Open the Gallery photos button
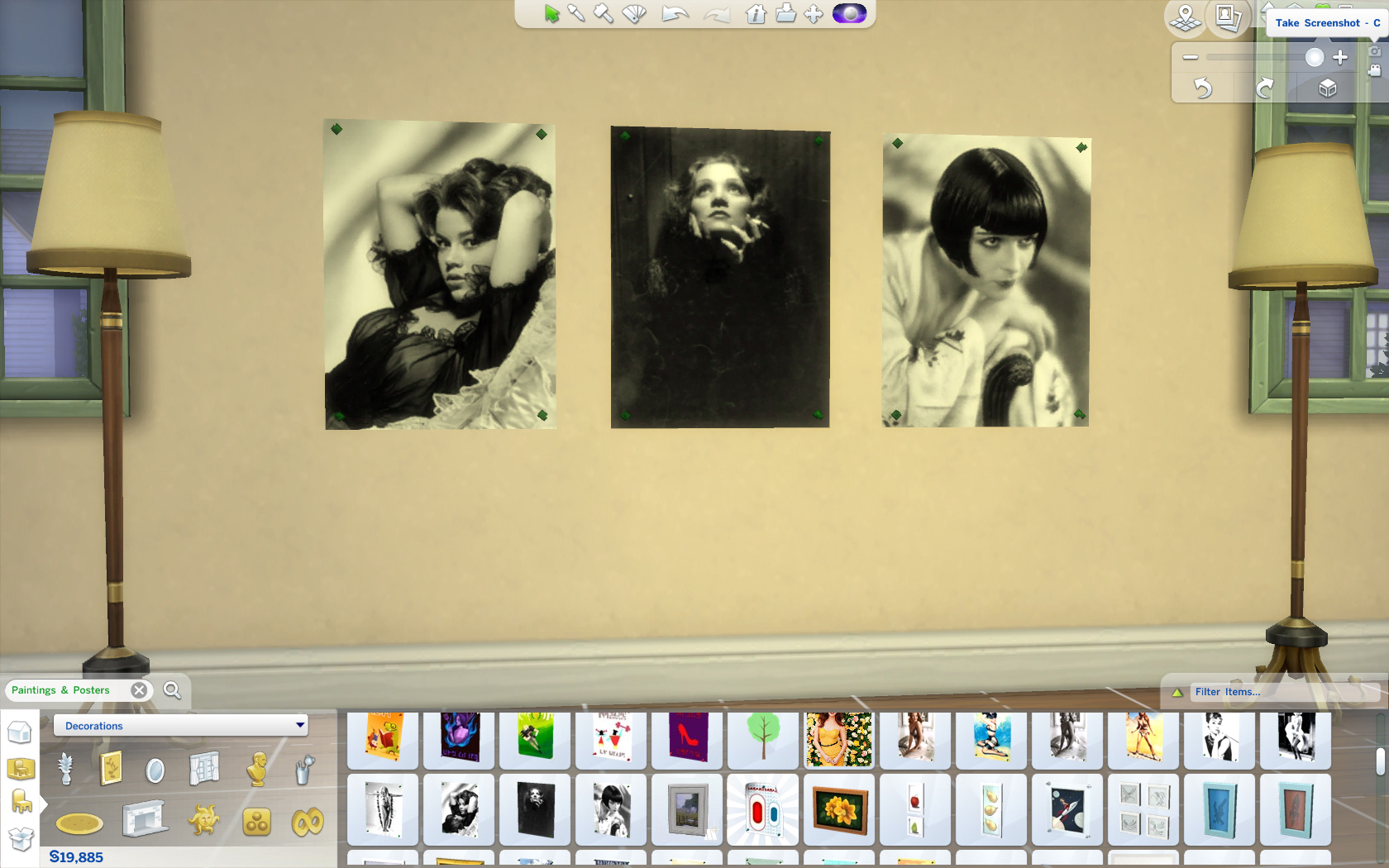The height and width of the screenshot is (868, 1389). pos(1228,18)
